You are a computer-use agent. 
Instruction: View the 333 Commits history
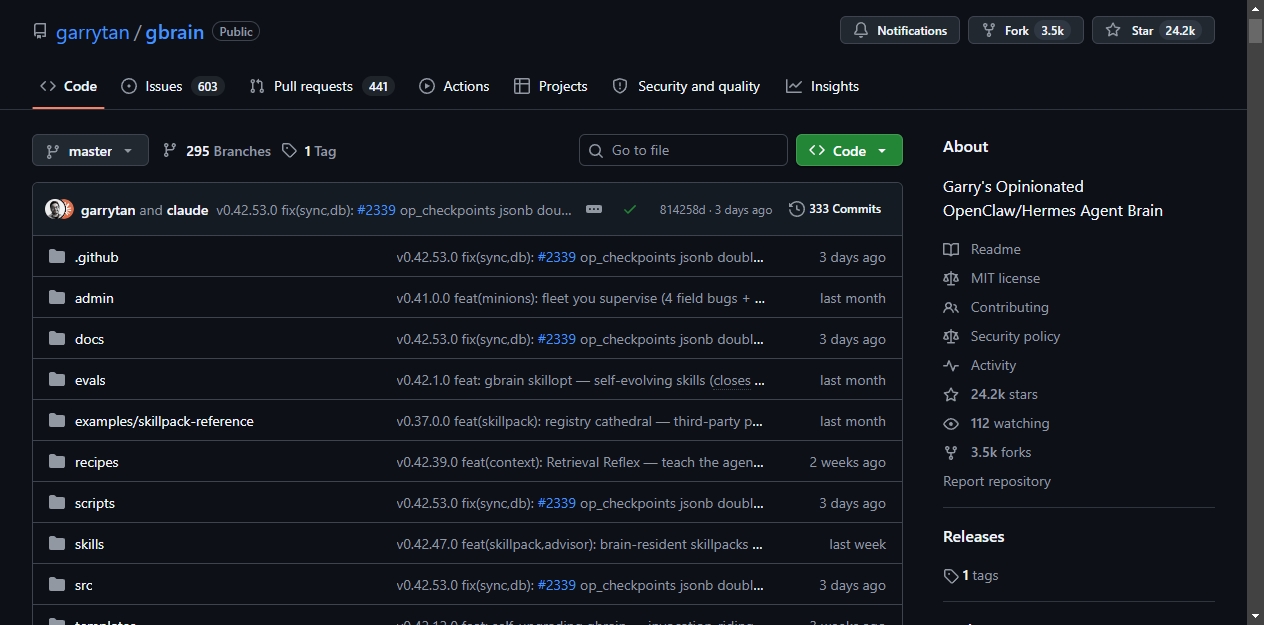pos(835,209)
